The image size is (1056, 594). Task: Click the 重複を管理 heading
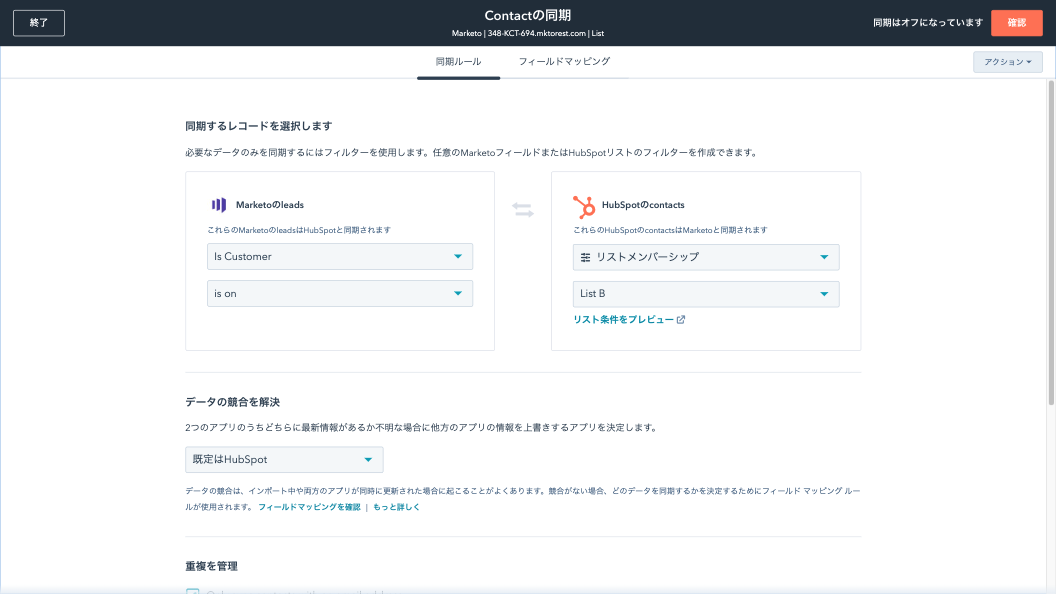click(x=211, y=566)
